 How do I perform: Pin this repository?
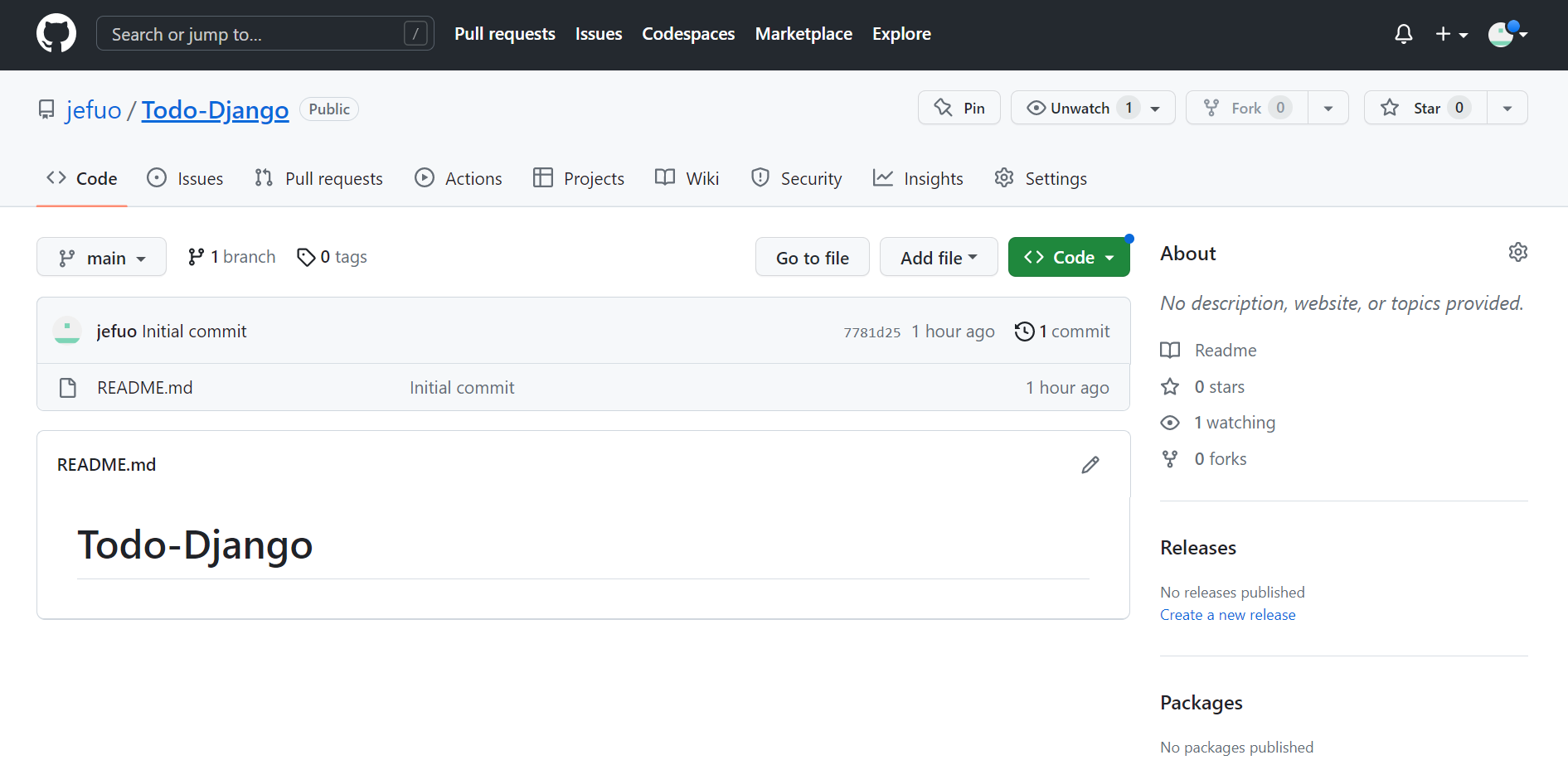[959, 108]
